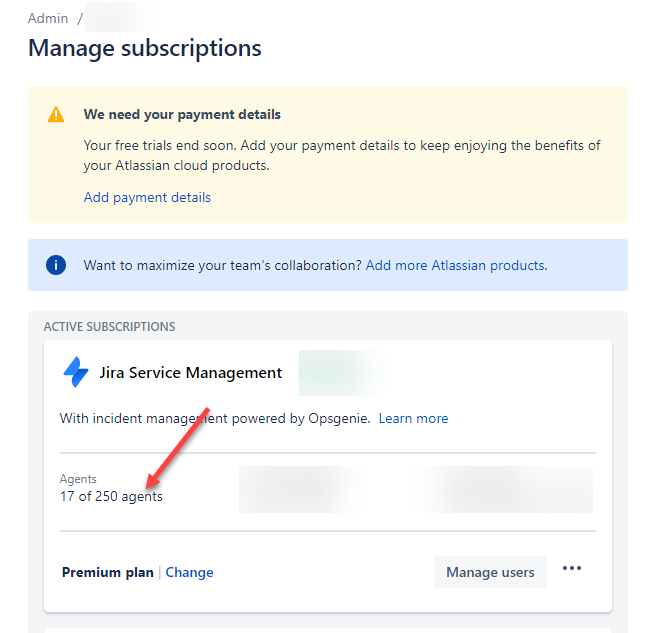Image resolution: width=660 pixels, height=633 pixels.
Task: Click the 17 of 250 agents count
Action: (111, 497)
